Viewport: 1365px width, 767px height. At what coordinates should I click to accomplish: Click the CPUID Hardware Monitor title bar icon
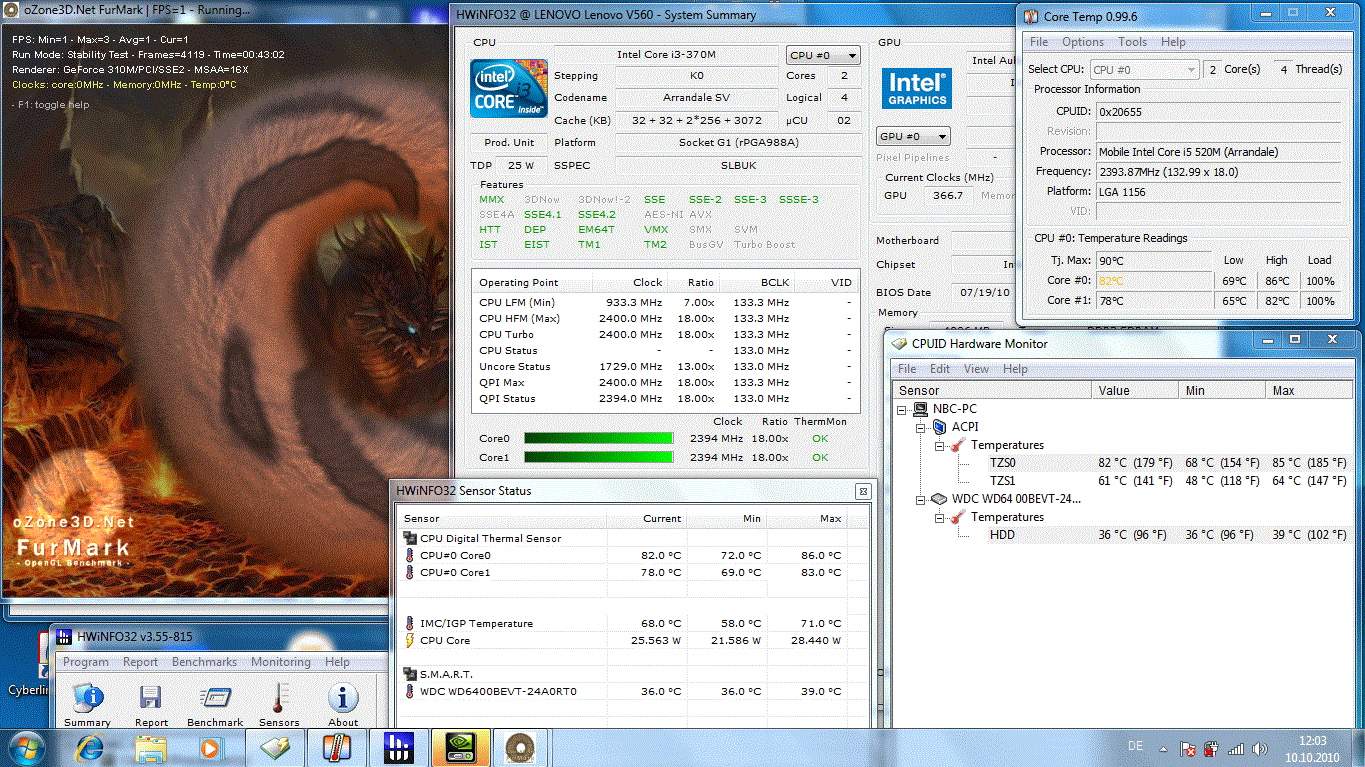pyautogui.click(x=900, y=343)
